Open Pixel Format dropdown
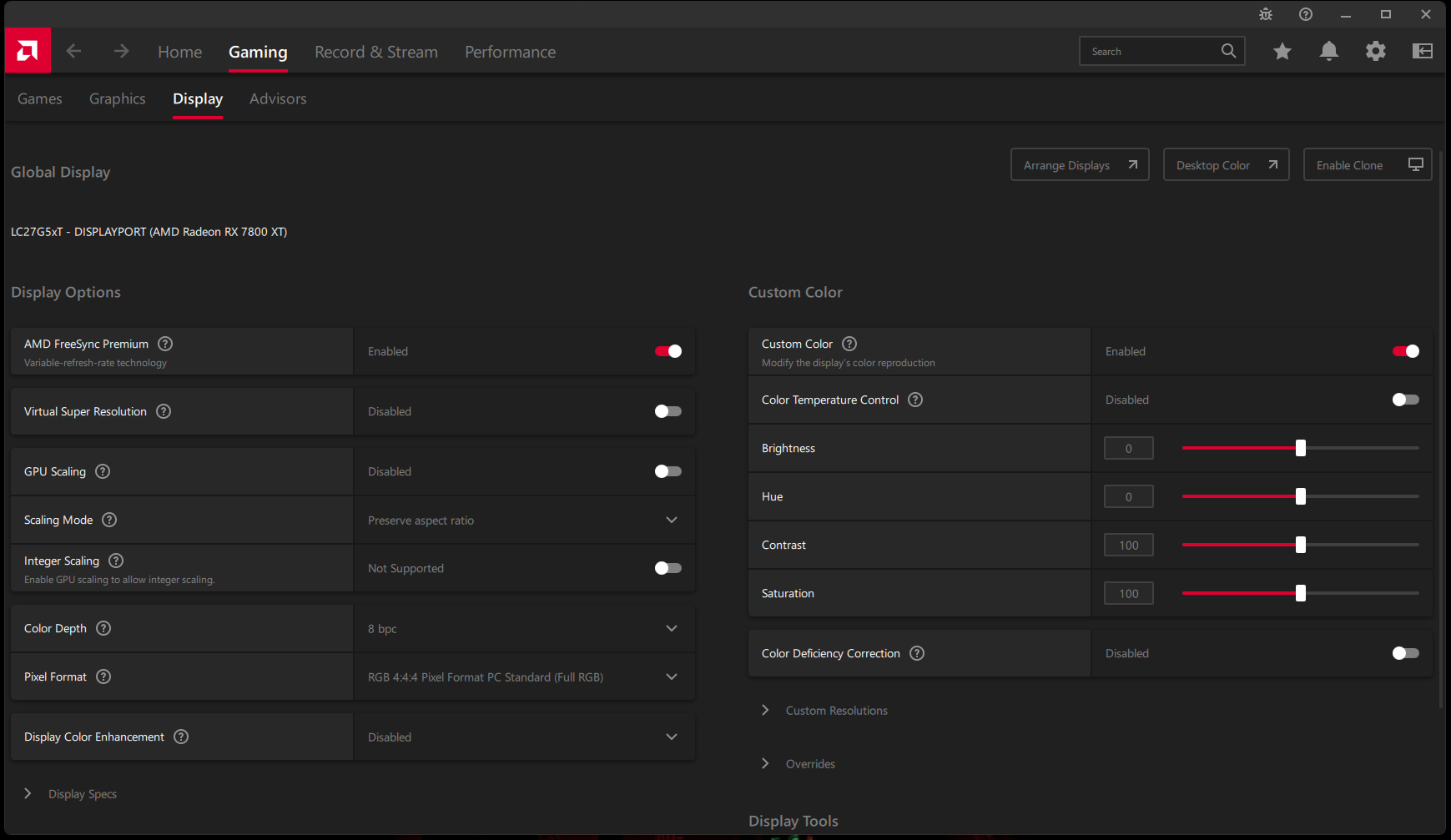This screenshot has width=1451, height=840. [525, 677]
